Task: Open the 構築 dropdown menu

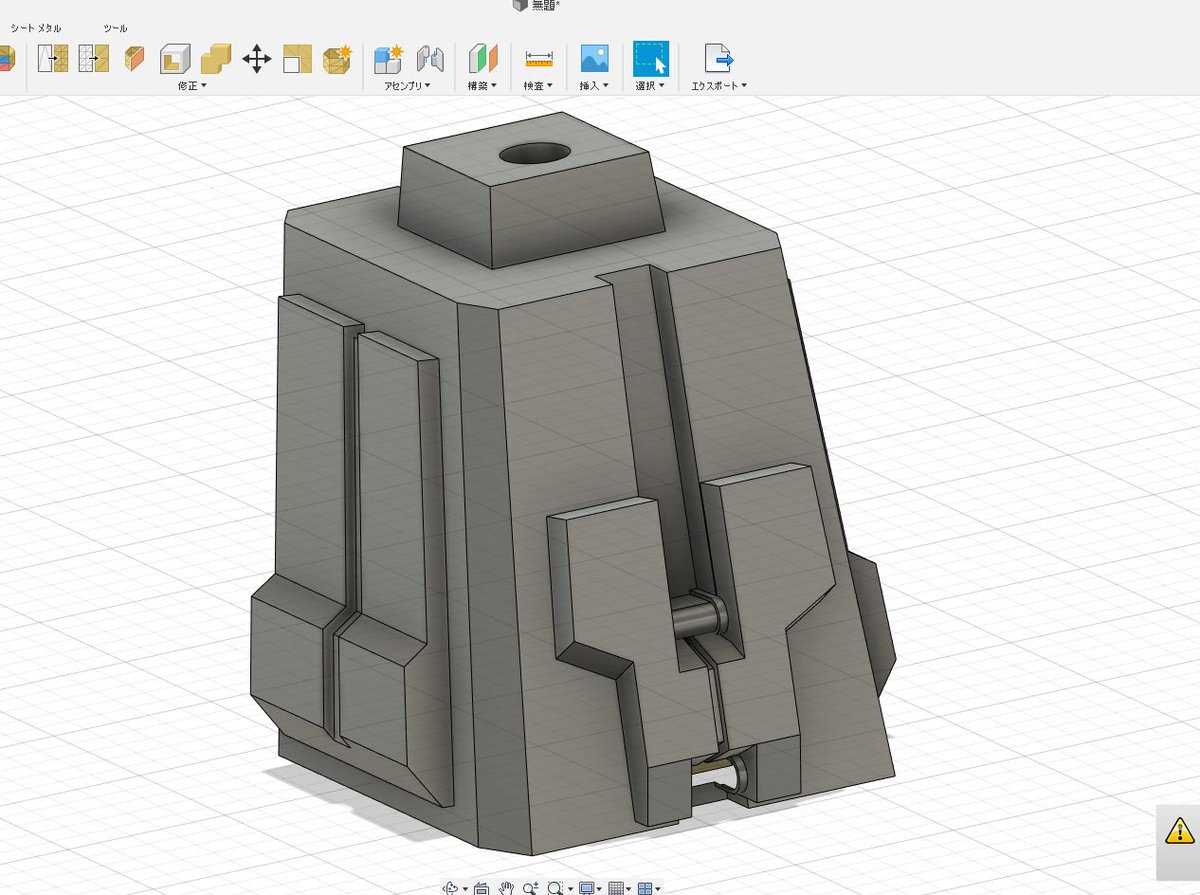Action: click(483, 86)
